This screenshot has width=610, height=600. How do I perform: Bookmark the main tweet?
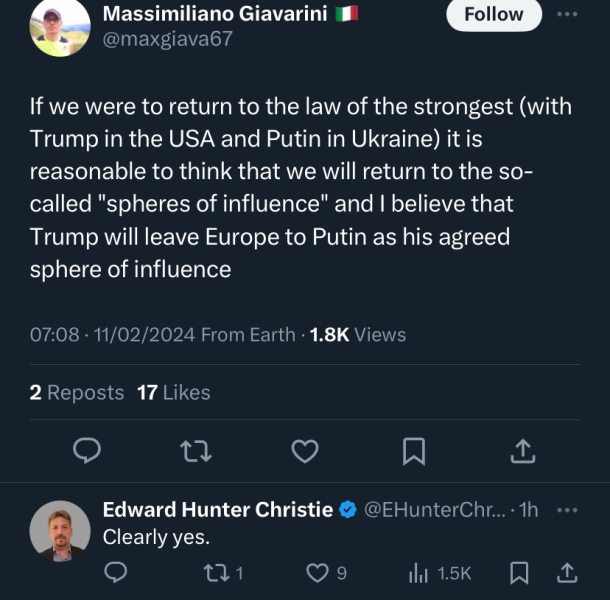point(413,452)
